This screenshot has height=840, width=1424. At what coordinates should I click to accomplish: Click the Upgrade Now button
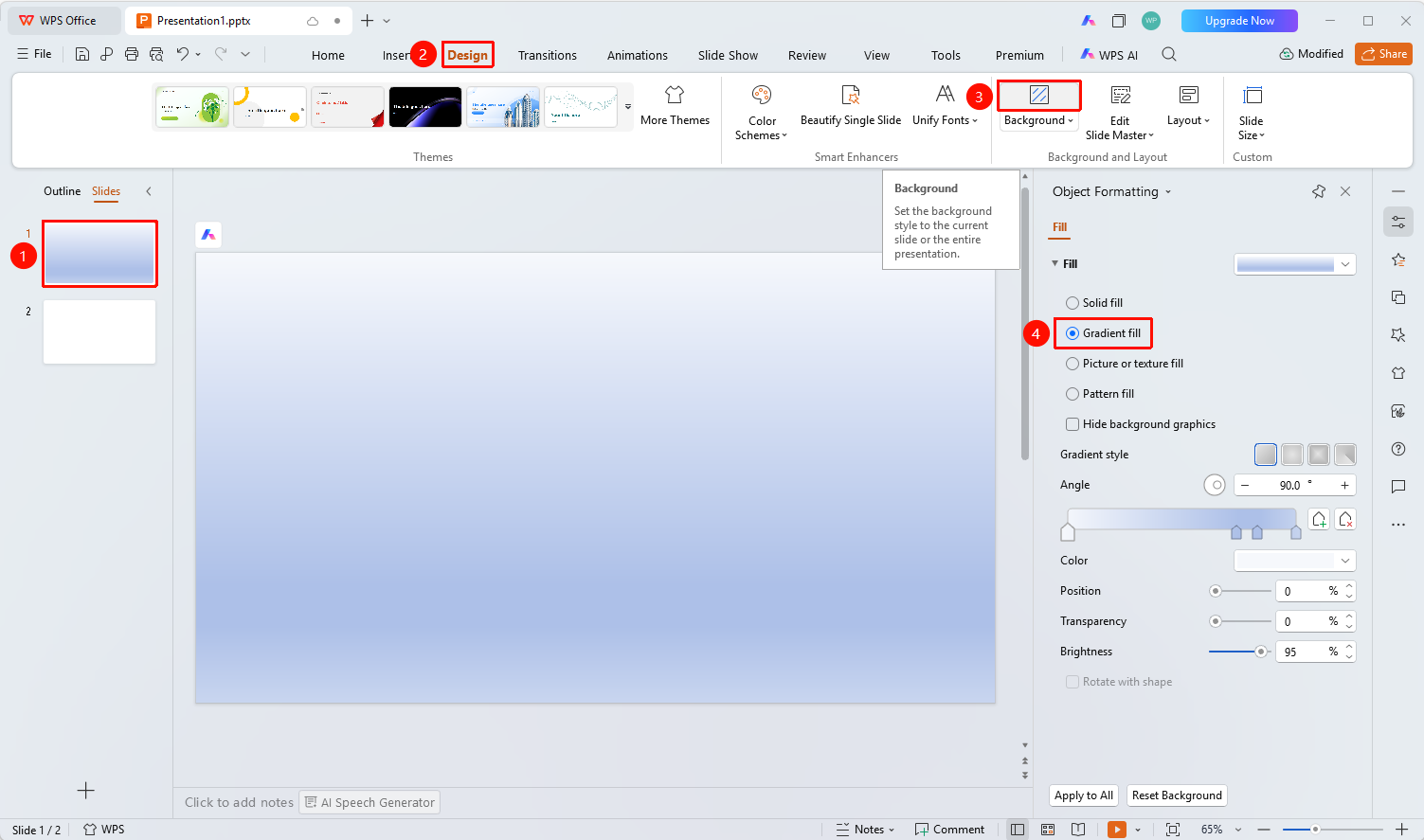[1239, 21]
